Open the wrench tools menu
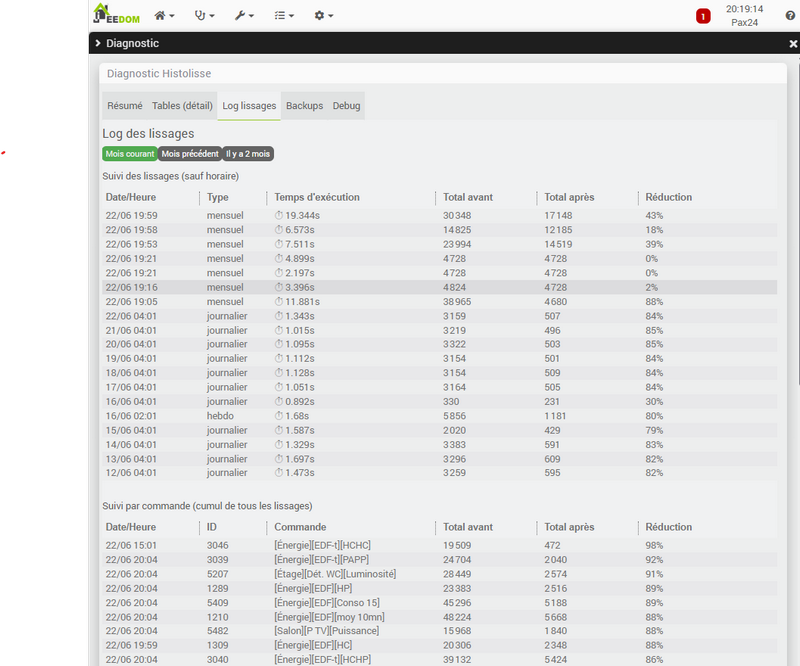This screenshot has height=666, width=800. 244,16
